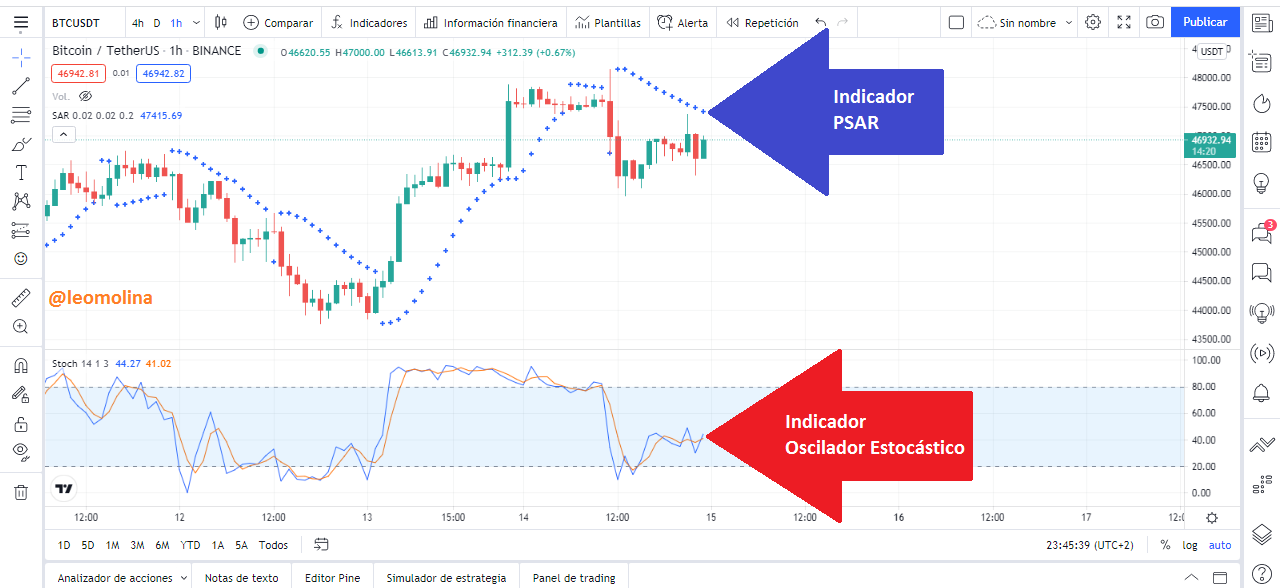The width and height of the screenshot is (1280, 588).
Task: Start bar Repetición mode
Action: pos(762,22)
